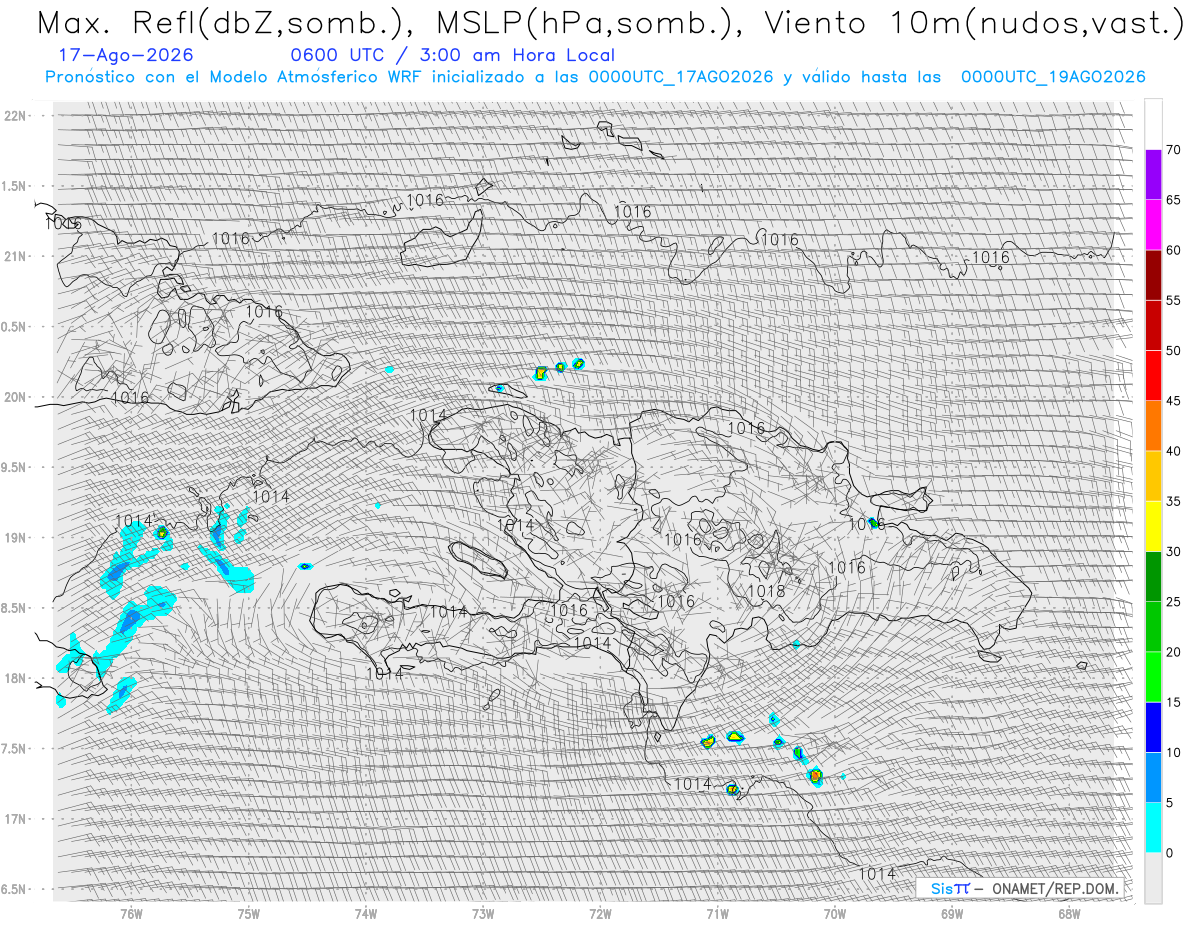Click the '74W' longitude axis label

pyautogui.click(x=366, y=913)
